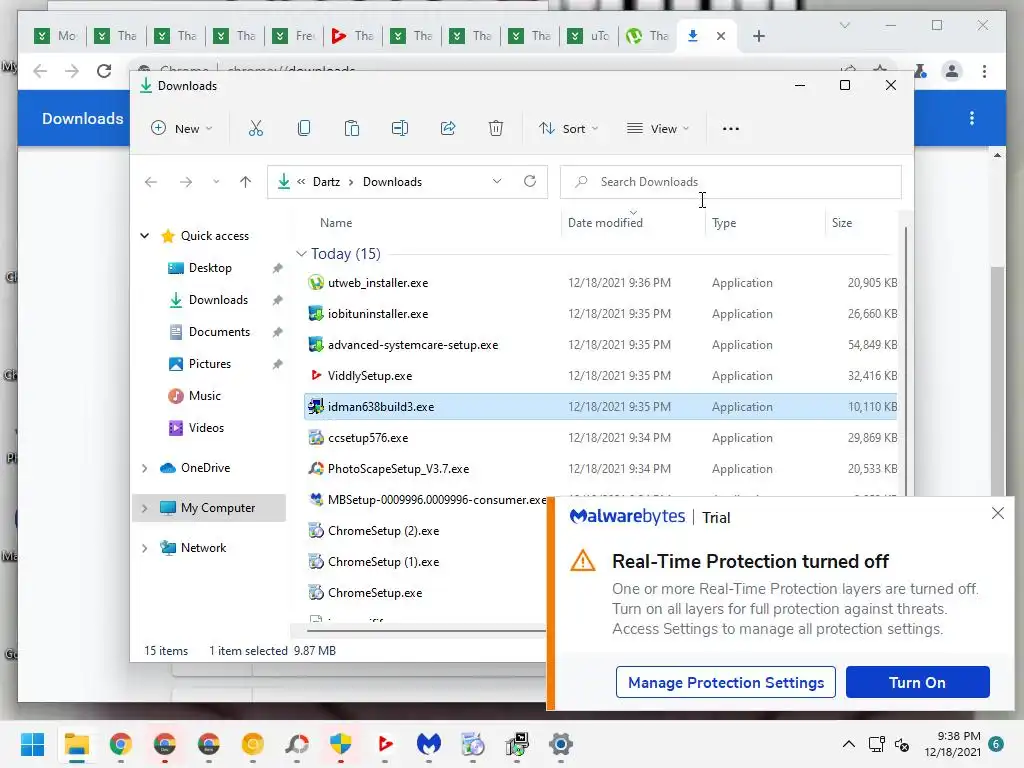Open Viddly red play icon on taskbar

385,744
